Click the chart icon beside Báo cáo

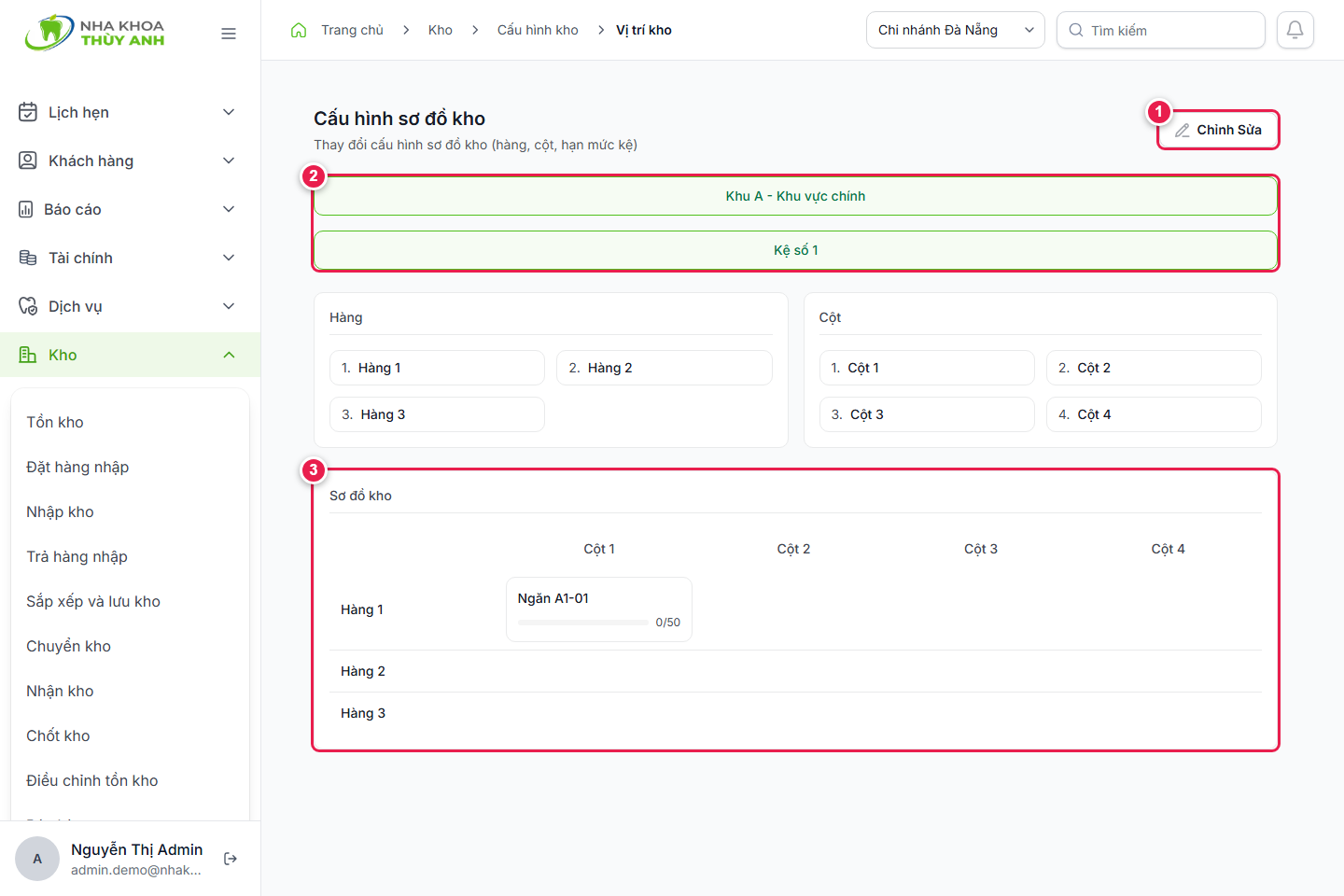coord(26,209)
